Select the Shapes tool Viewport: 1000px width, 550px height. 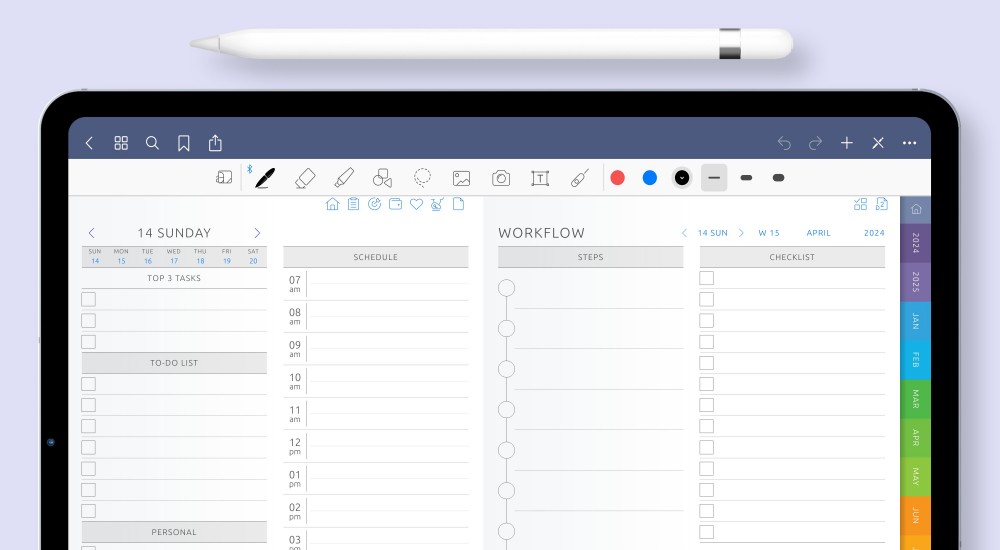(x=383, y=178)
